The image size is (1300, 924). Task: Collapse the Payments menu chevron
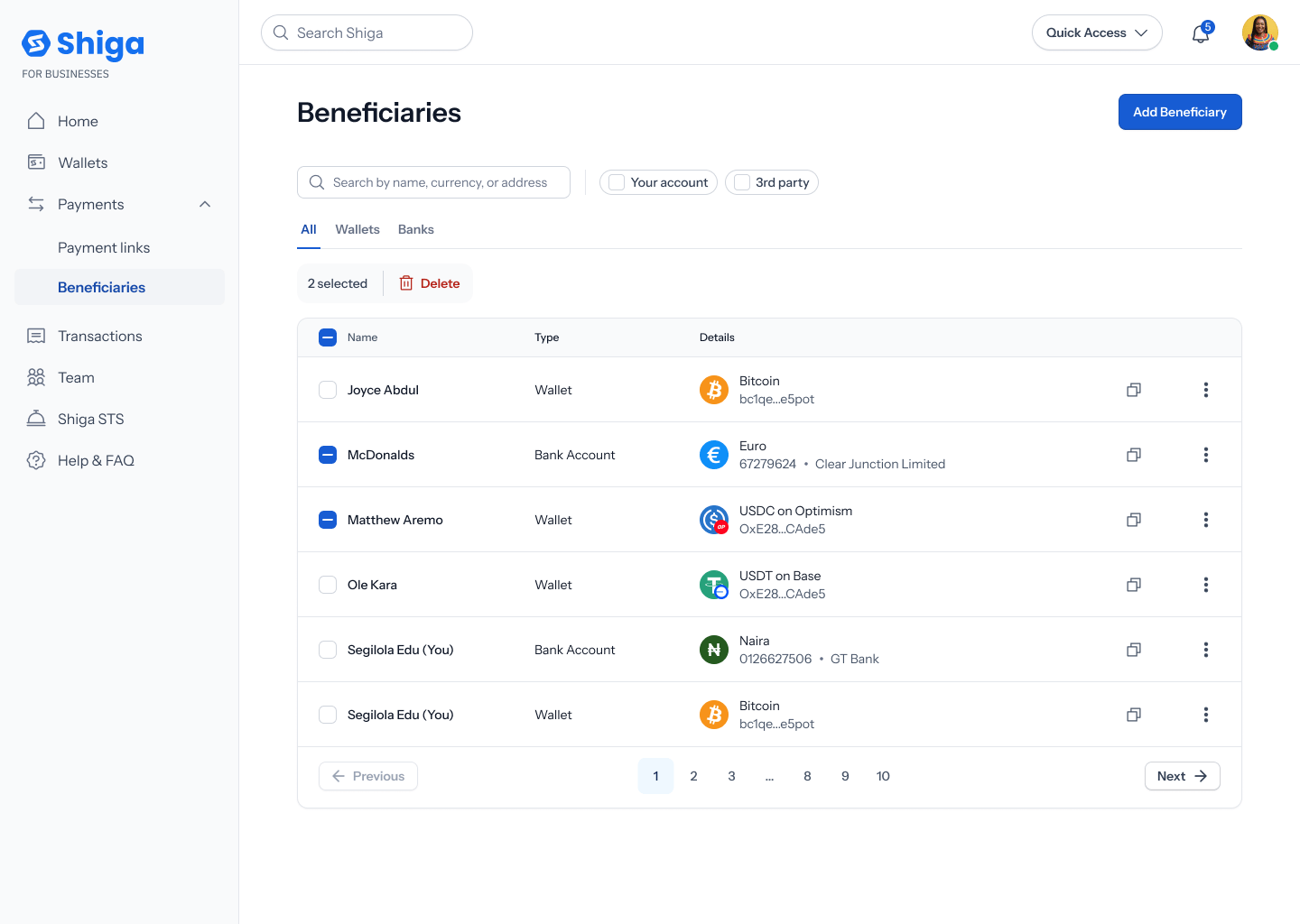tap(205, 204)
